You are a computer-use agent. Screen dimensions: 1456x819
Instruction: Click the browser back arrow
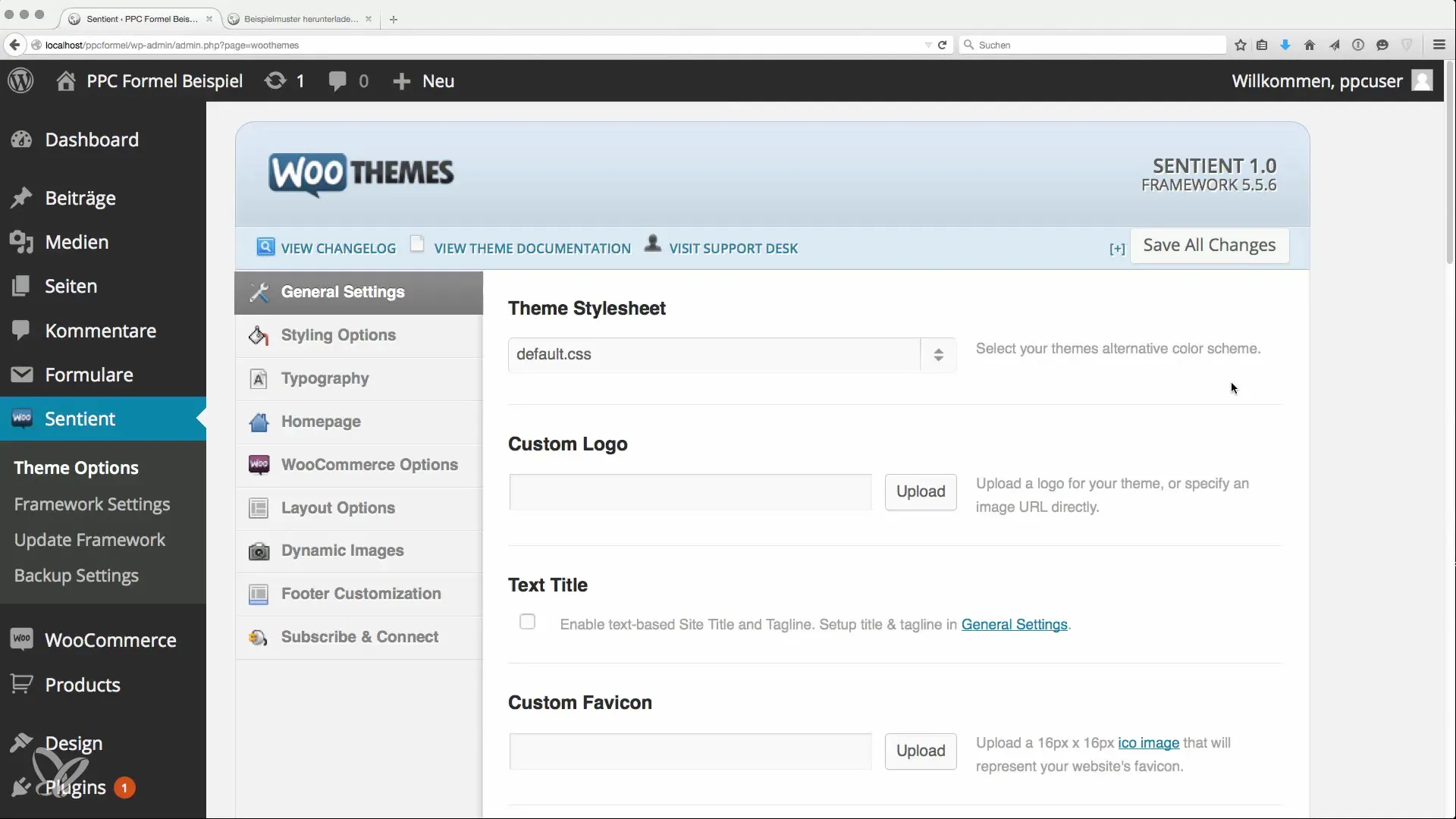pyautogui.click(x=14, y=45)
